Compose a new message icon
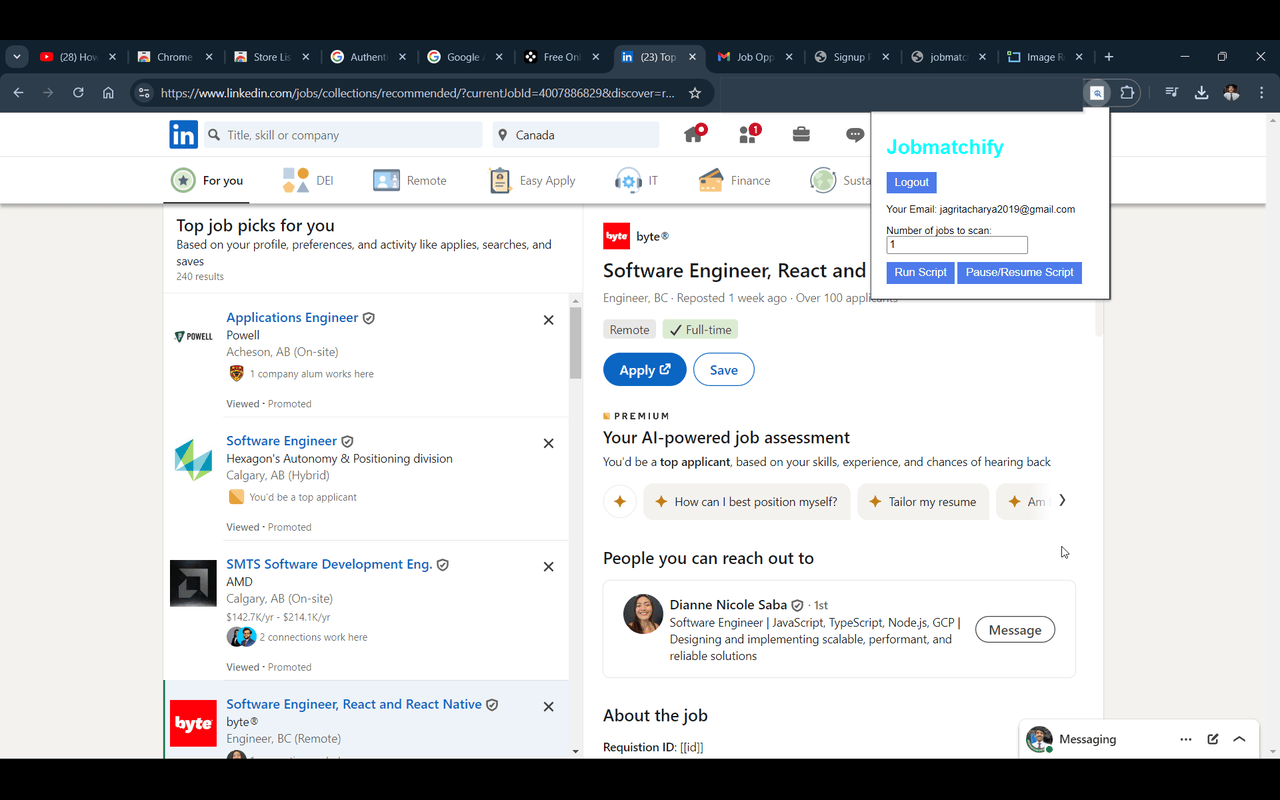This screenshot has height=800, width=1280. [x=1213, y=739]
